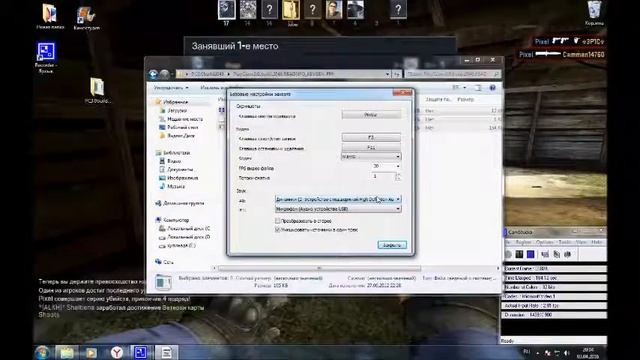The image size is (640, 360).
Task: Collapse the Избранное group in navigation pane
Action: [x=171, y=102]
